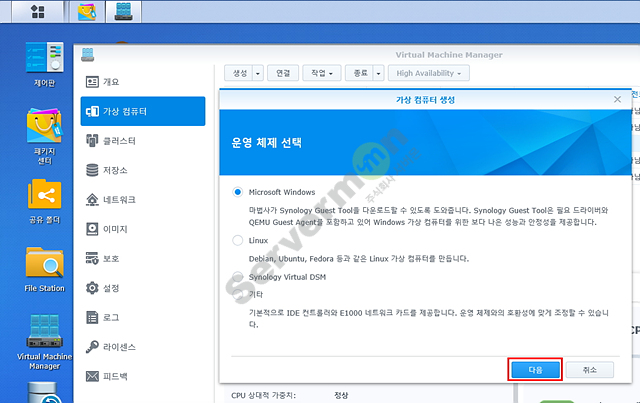Click the 이미지 image sidebar icon
The height and width of the screenshot is (403, 640).
click(x=92, y=229)
